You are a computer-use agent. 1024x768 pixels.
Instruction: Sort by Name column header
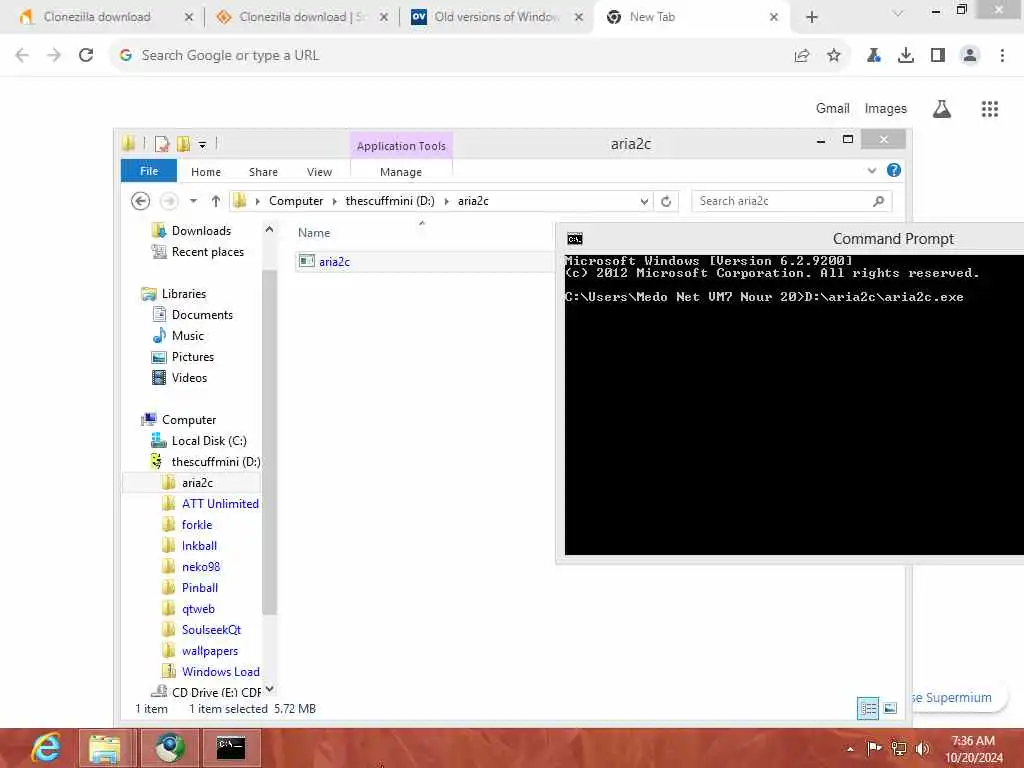tap(314, 232)
